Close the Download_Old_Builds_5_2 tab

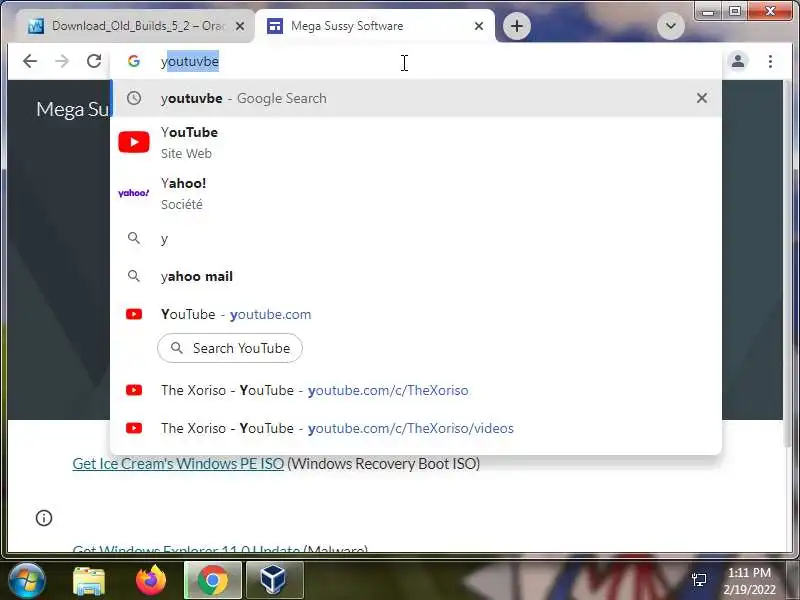(240, 26)
